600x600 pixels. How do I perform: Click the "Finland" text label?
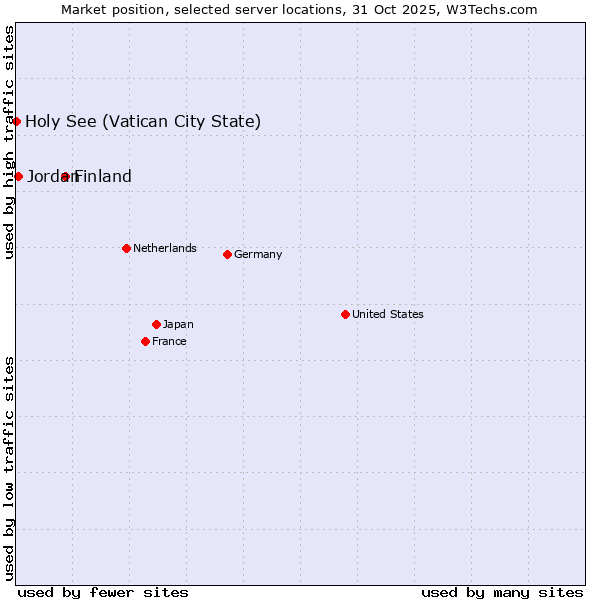tap(105, 176)
